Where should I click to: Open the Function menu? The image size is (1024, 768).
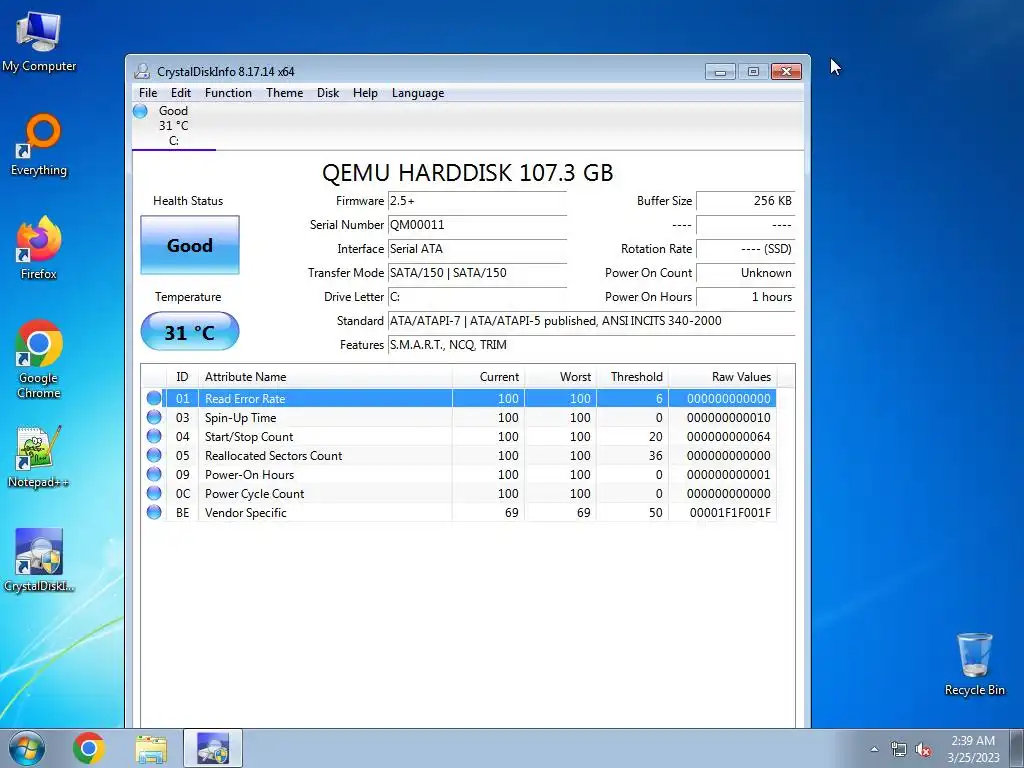[x=228, y=93]
